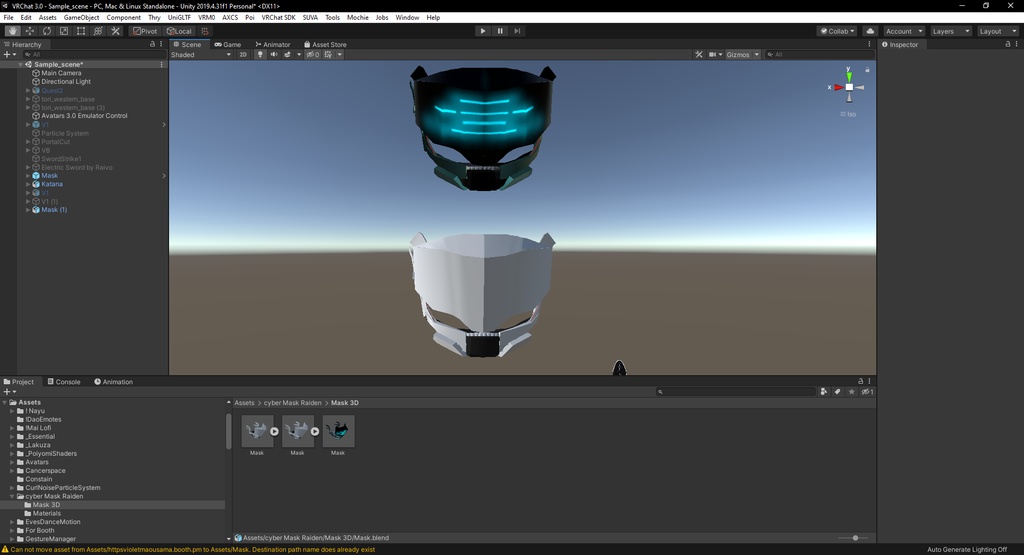Open the Shaded draw mode dropdown
This screenshot has height=555, width=1024.
pyautogui.click(x=201, y=55)
